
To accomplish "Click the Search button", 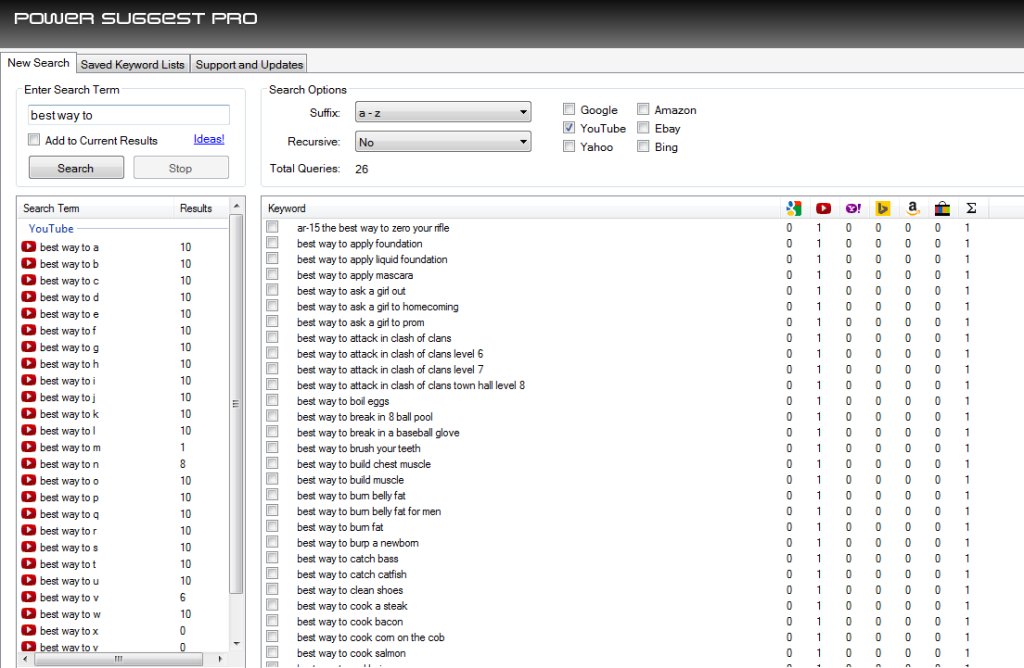I will pos(76,168).
